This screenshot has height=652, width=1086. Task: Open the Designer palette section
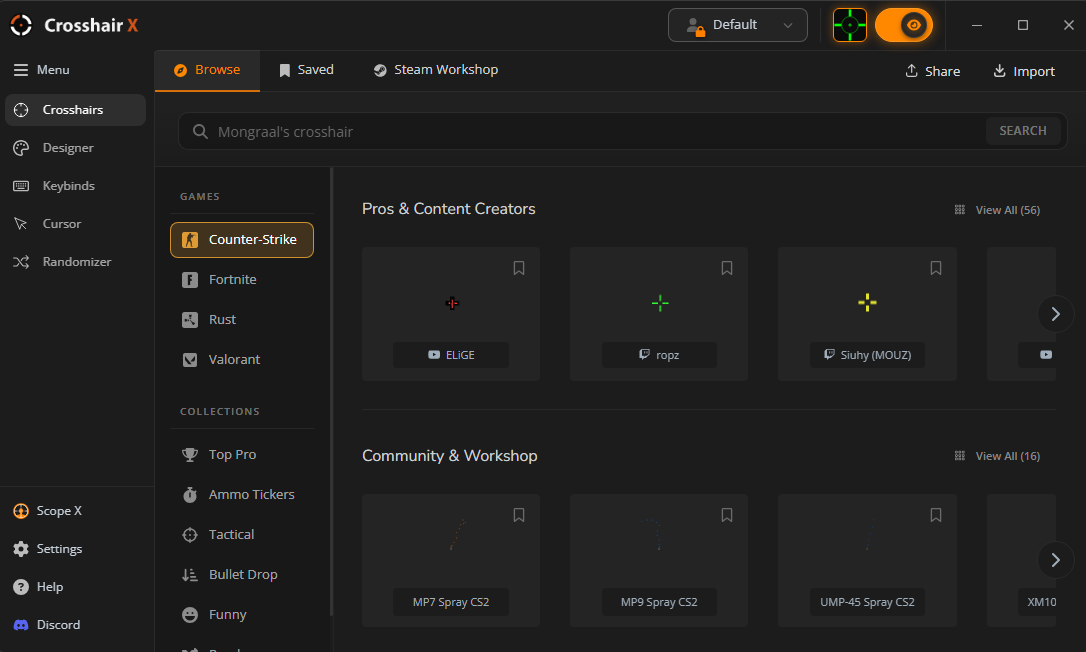point(68,148)
